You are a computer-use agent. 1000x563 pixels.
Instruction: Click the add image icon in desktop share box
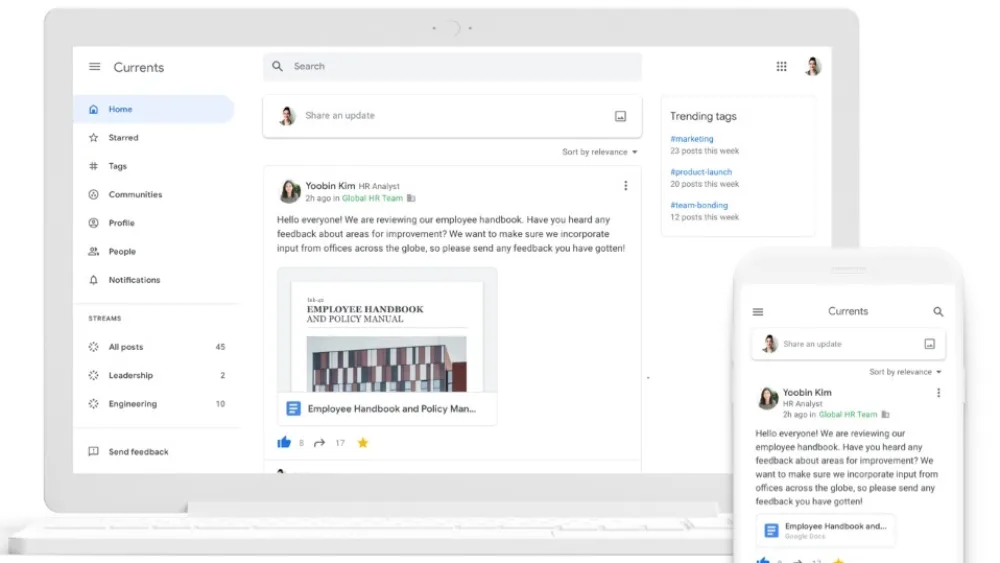(x=621, y=116)
